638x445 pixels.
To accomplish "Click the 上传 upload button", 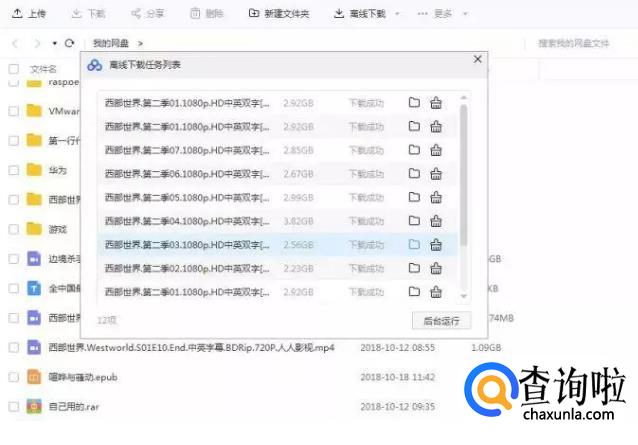I will point(29,14).
